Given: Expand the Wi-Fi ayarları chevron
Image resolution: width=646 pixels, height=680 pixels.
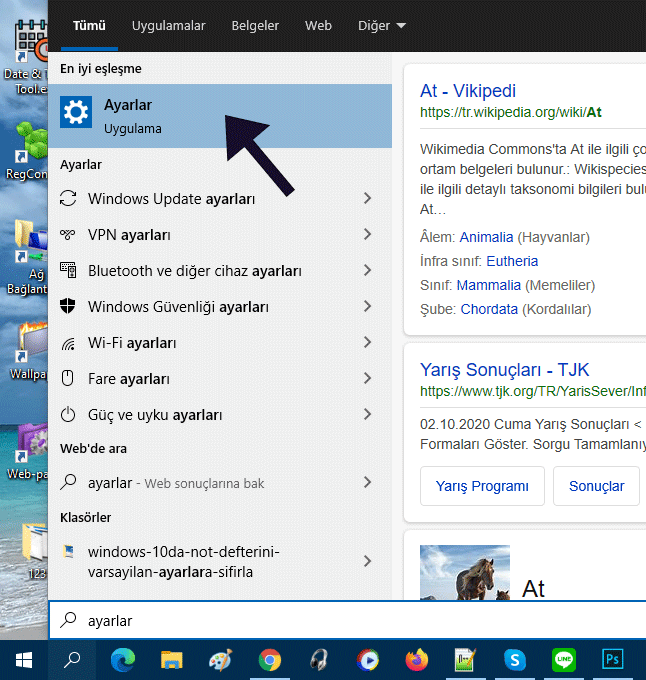Looking at the screenshot, I should [x=367, y=343].
